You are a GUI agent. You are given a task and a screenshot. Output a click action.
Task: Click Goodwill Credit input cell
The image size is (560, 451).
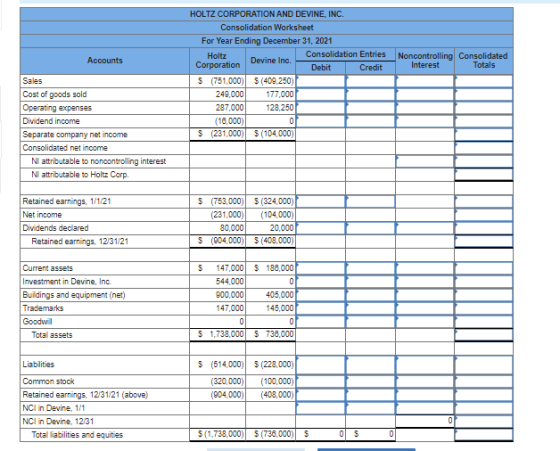tap(370, 322)
